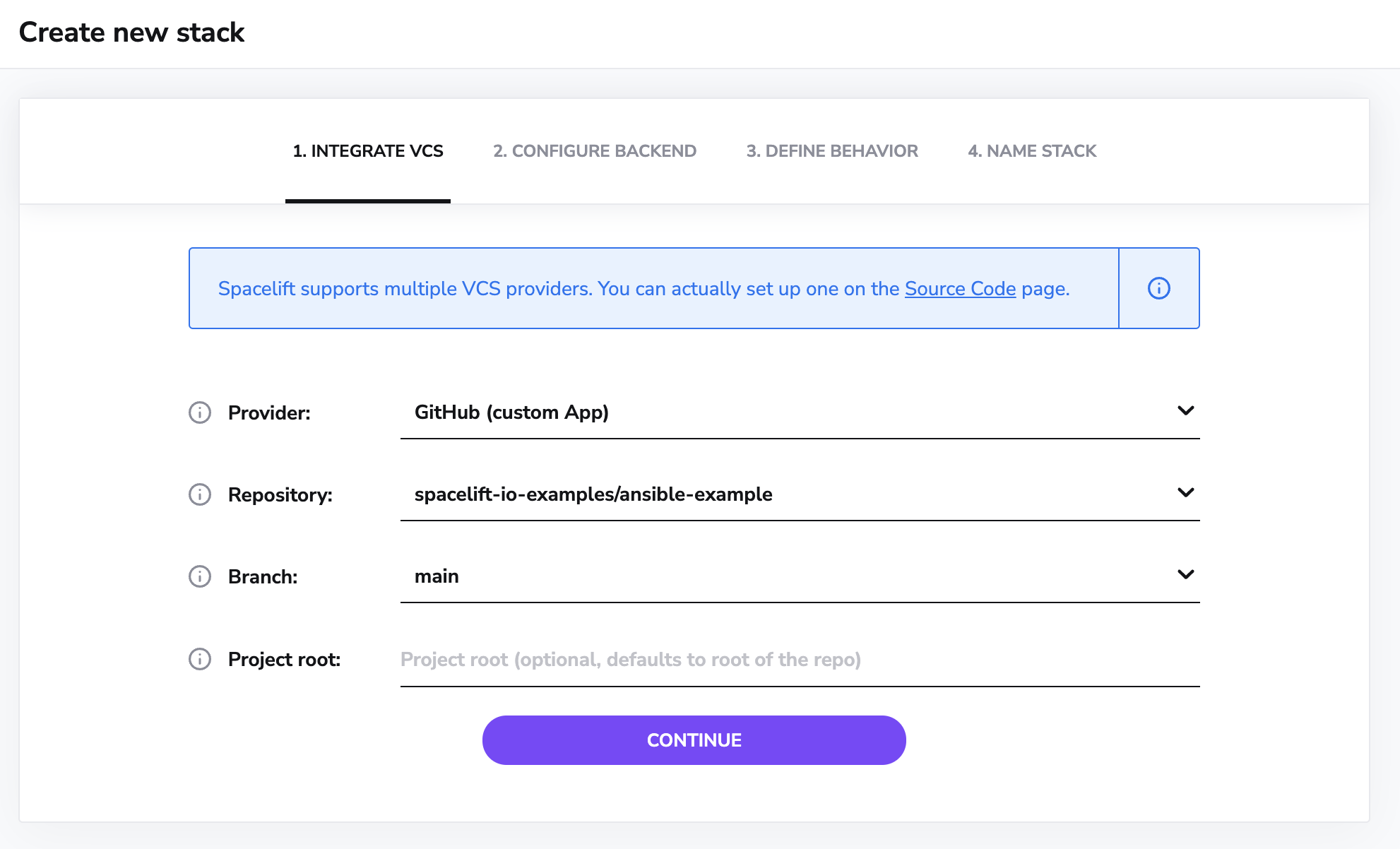Select the INTEGRATE VCS step
Screen dimensions: 1400x849
tap(368, 150)
